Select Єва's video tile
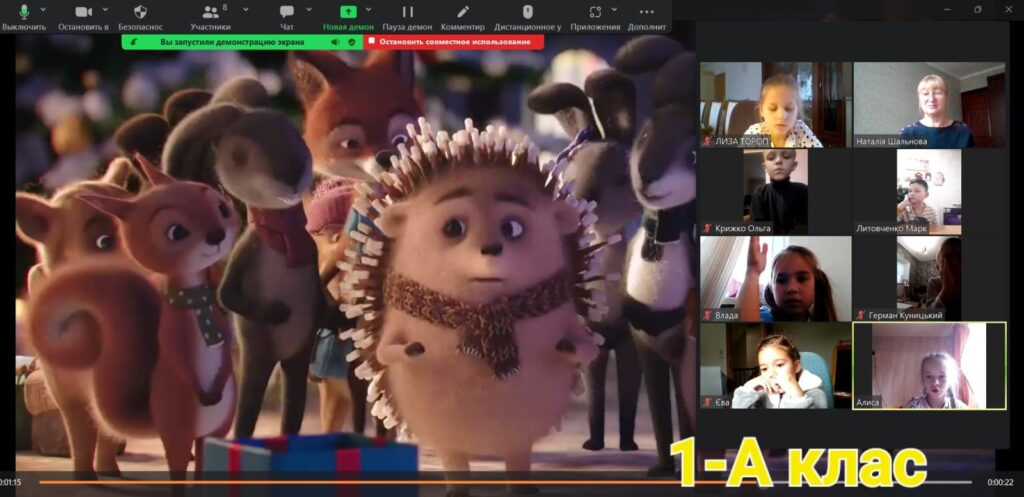This screenshot has width=1024, height=497. tap(776, 365)
